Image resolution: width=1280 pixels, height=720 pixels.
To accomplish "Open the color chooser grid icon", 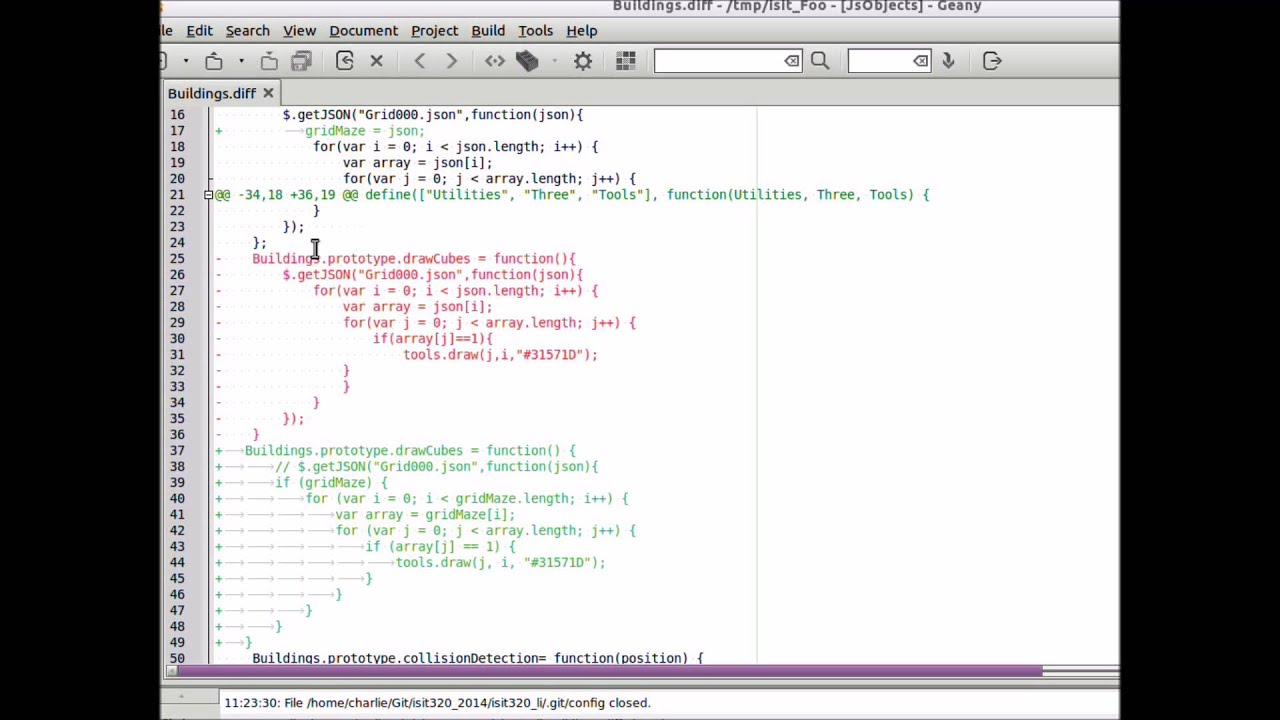I will click(626, 62).
